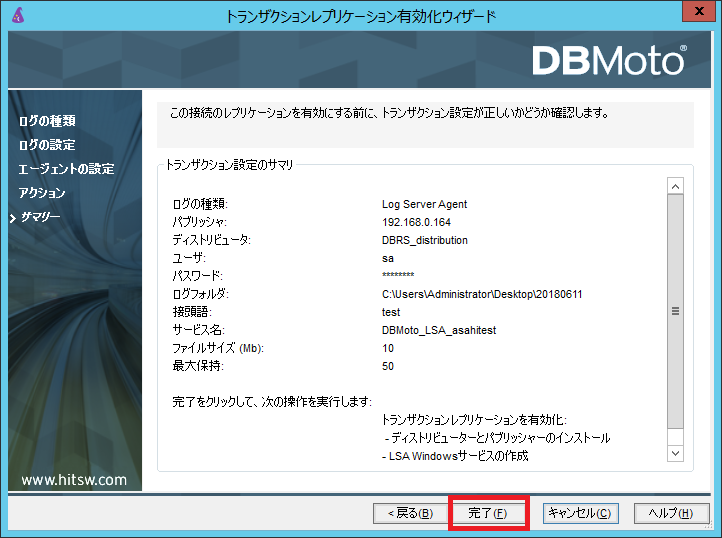722x538 pixels.
Task: Click the user value sa
Action: tap(388, 258)
